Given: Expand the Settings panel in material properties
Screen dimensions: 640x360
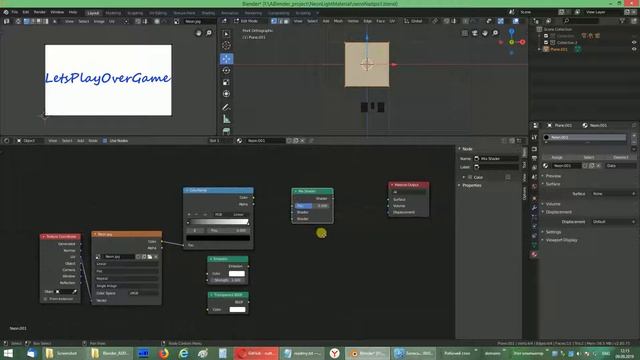Looking at the screenshot, I should click(553, 232).
